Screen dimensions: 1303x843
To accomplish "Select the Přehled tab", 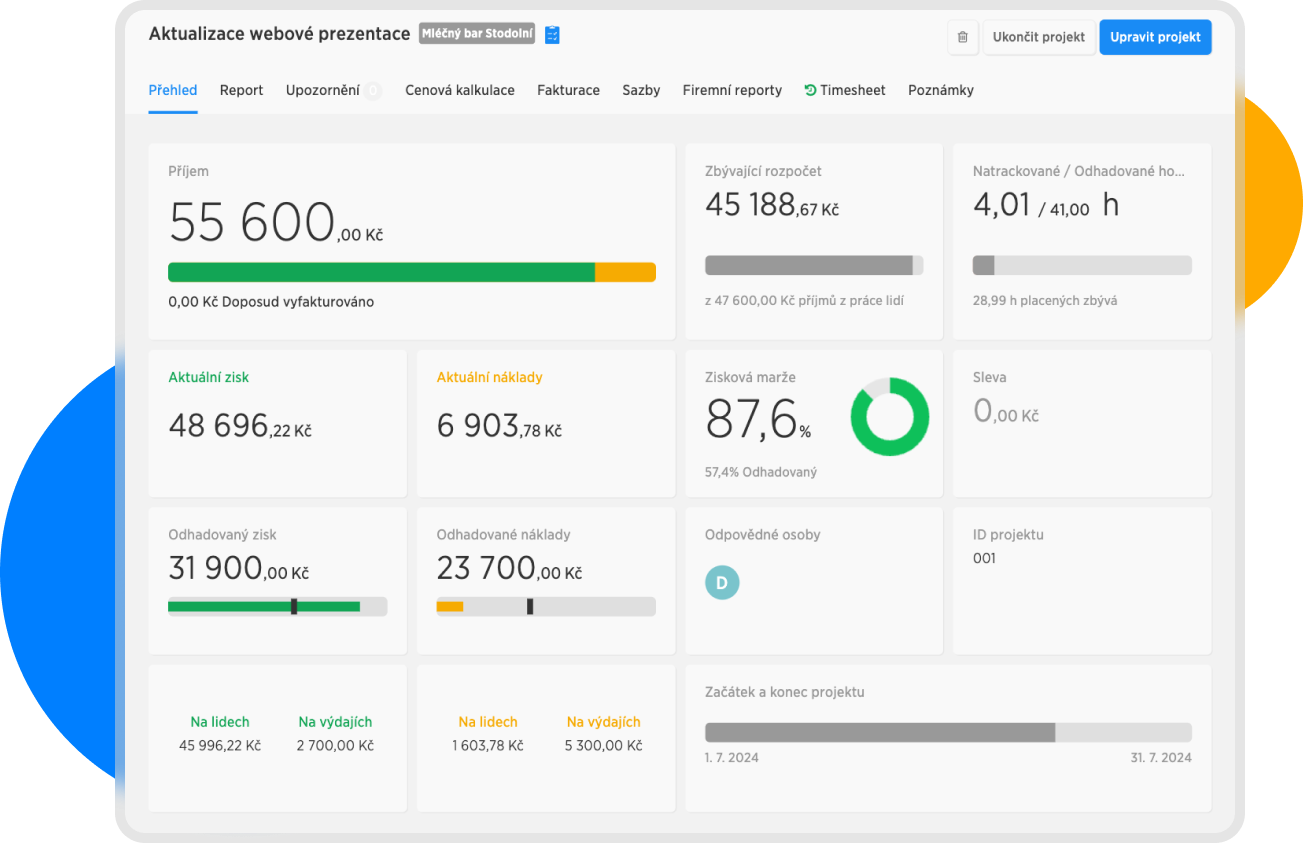I will [x=173, y=90].
